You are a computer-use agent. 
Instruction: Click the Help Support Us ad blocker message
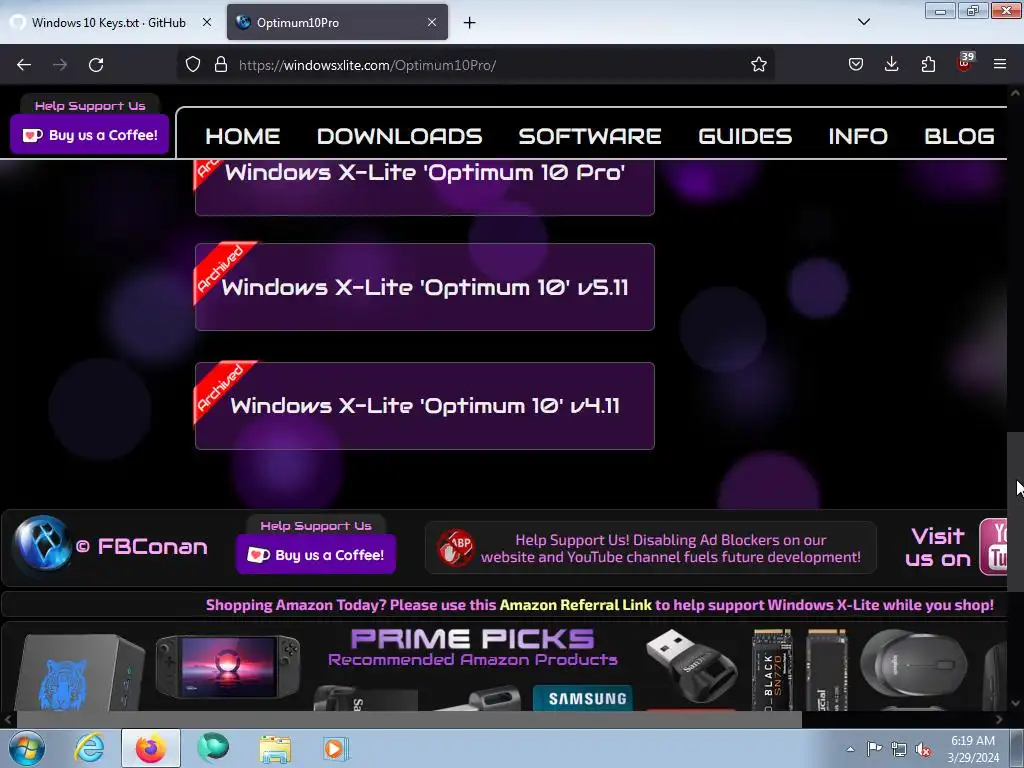click(x=671, y=549)
